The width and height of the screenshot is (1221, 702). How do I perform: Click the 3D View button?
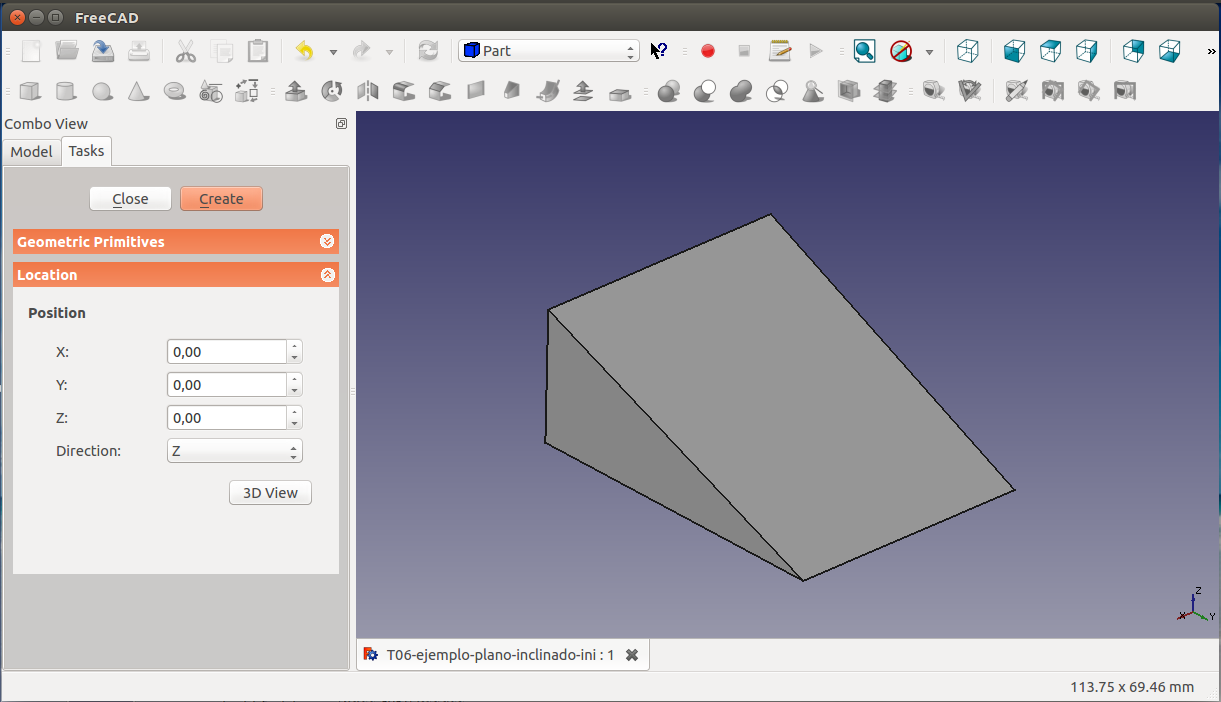pyautogui.click(x=270, y=493)
